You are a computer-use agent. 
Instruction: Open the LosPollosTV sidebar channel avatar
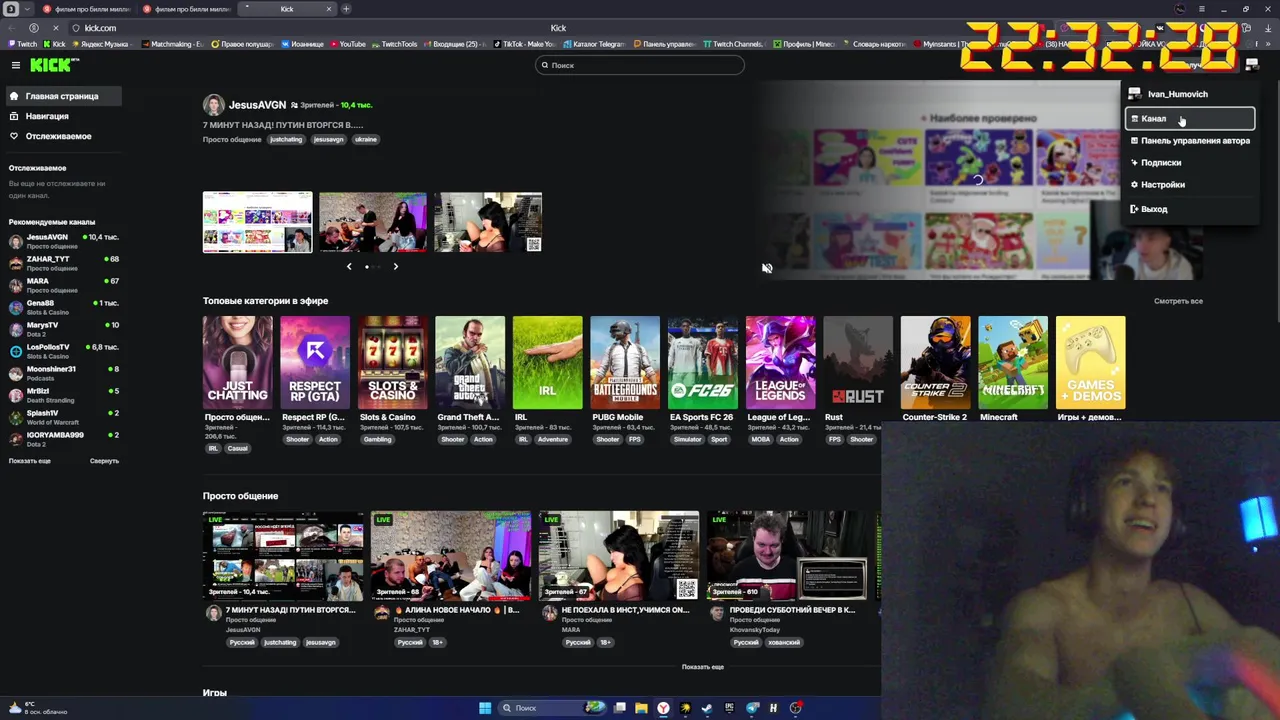click(16, 351)
